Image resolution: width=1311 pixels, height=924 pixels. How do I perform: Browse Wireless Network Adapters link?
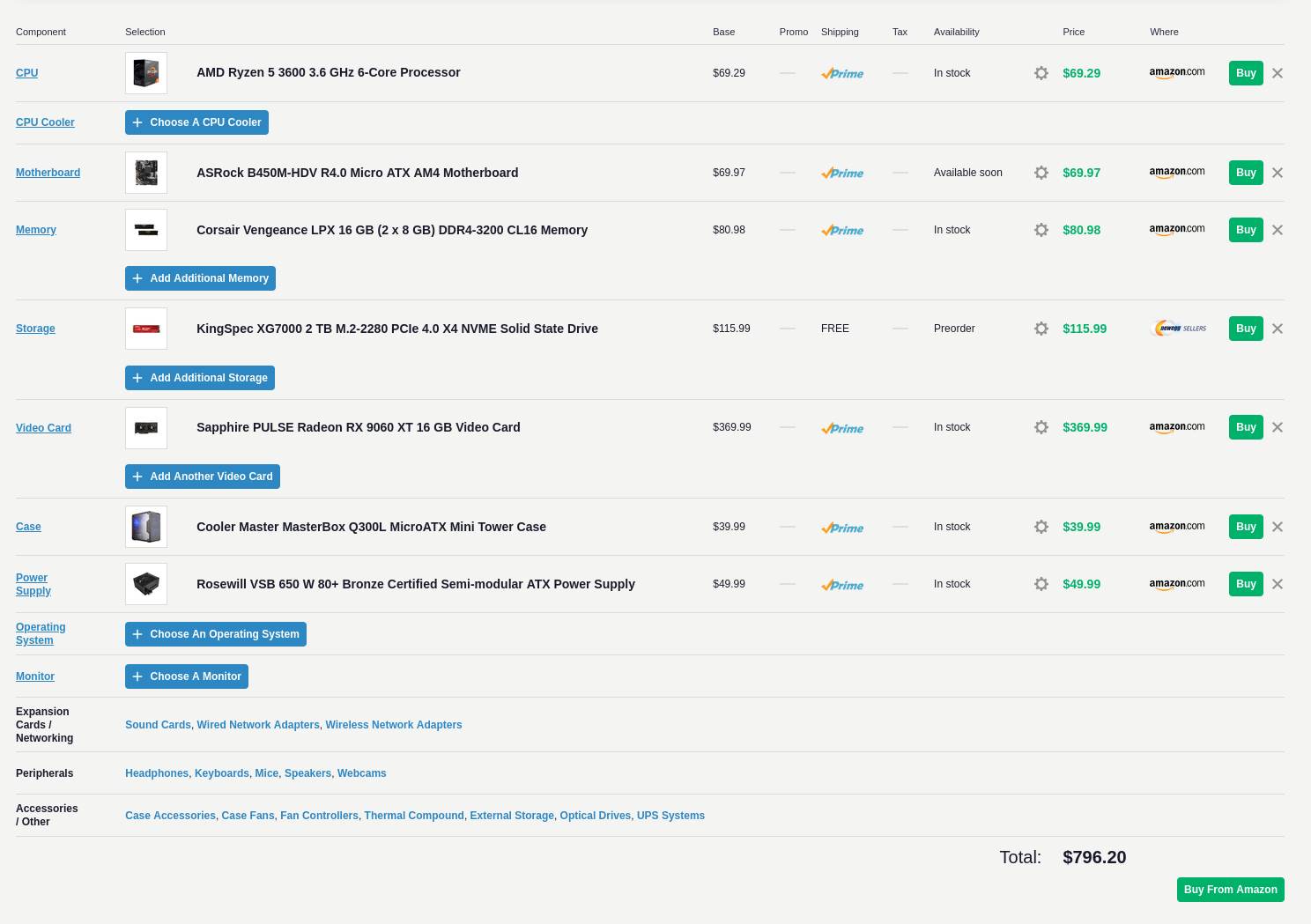pyautogui.click(x=394, y=725)
